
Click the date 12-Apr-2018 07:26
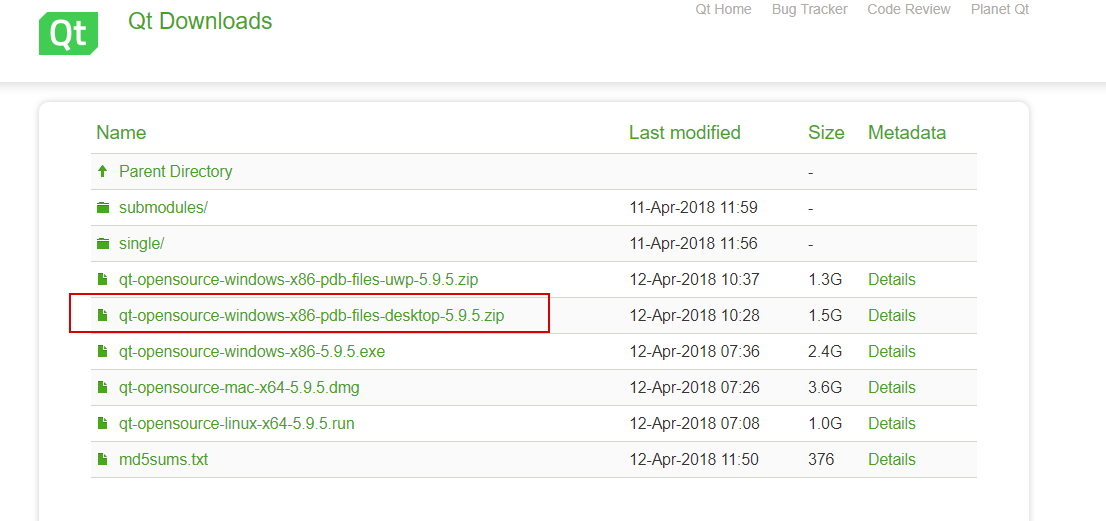694,388
